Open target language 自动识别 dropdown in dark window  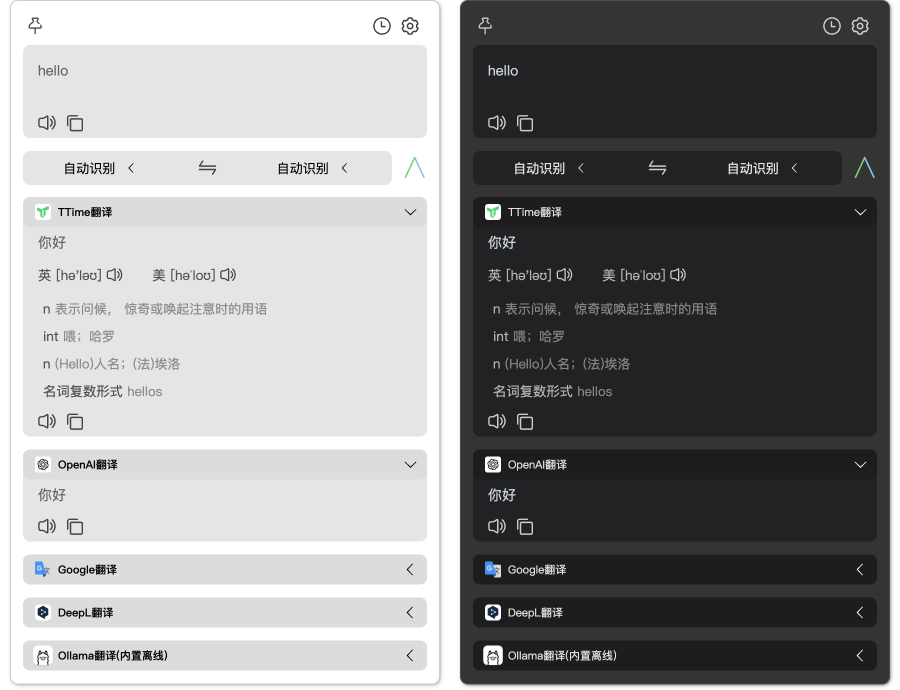pos(762,168)
